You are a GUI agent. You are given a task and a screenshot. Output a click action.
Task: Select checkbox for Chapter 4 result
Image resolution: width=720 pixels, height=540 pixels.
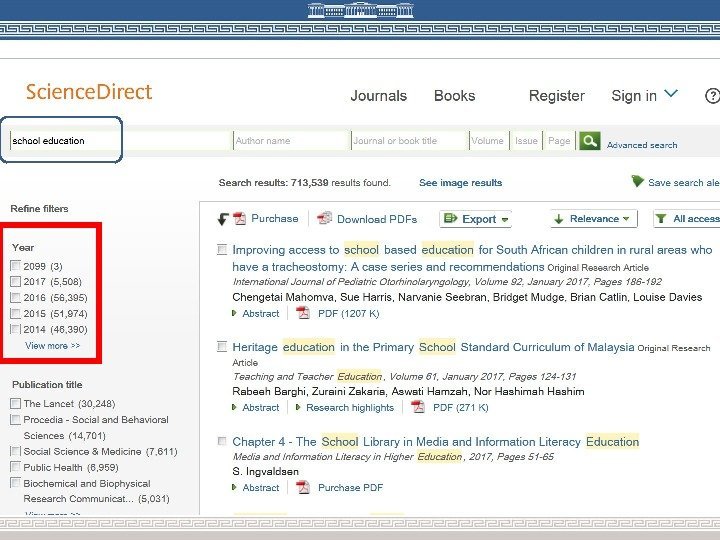click(222, 441)
